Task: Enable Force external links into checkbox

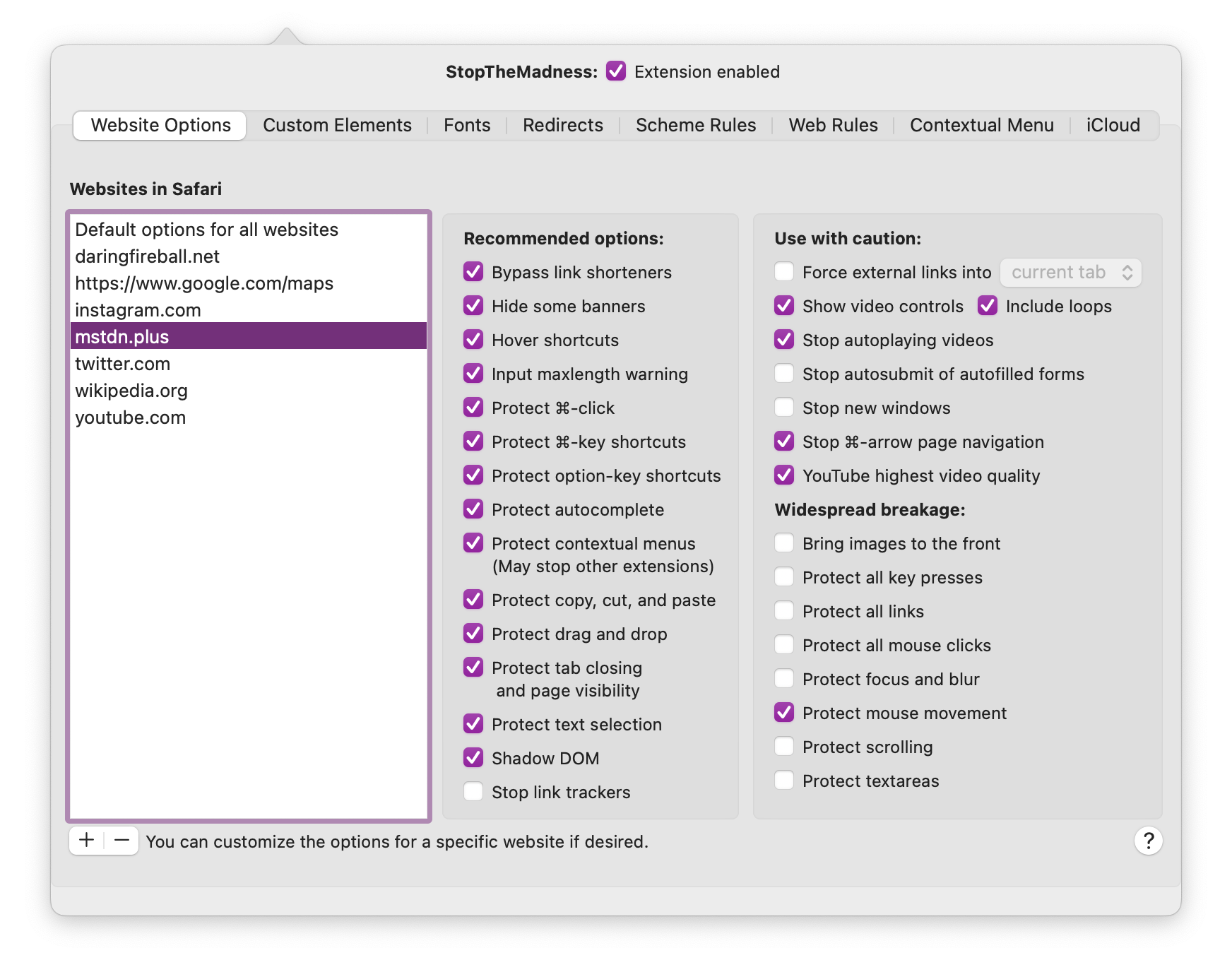Action: 784,272
